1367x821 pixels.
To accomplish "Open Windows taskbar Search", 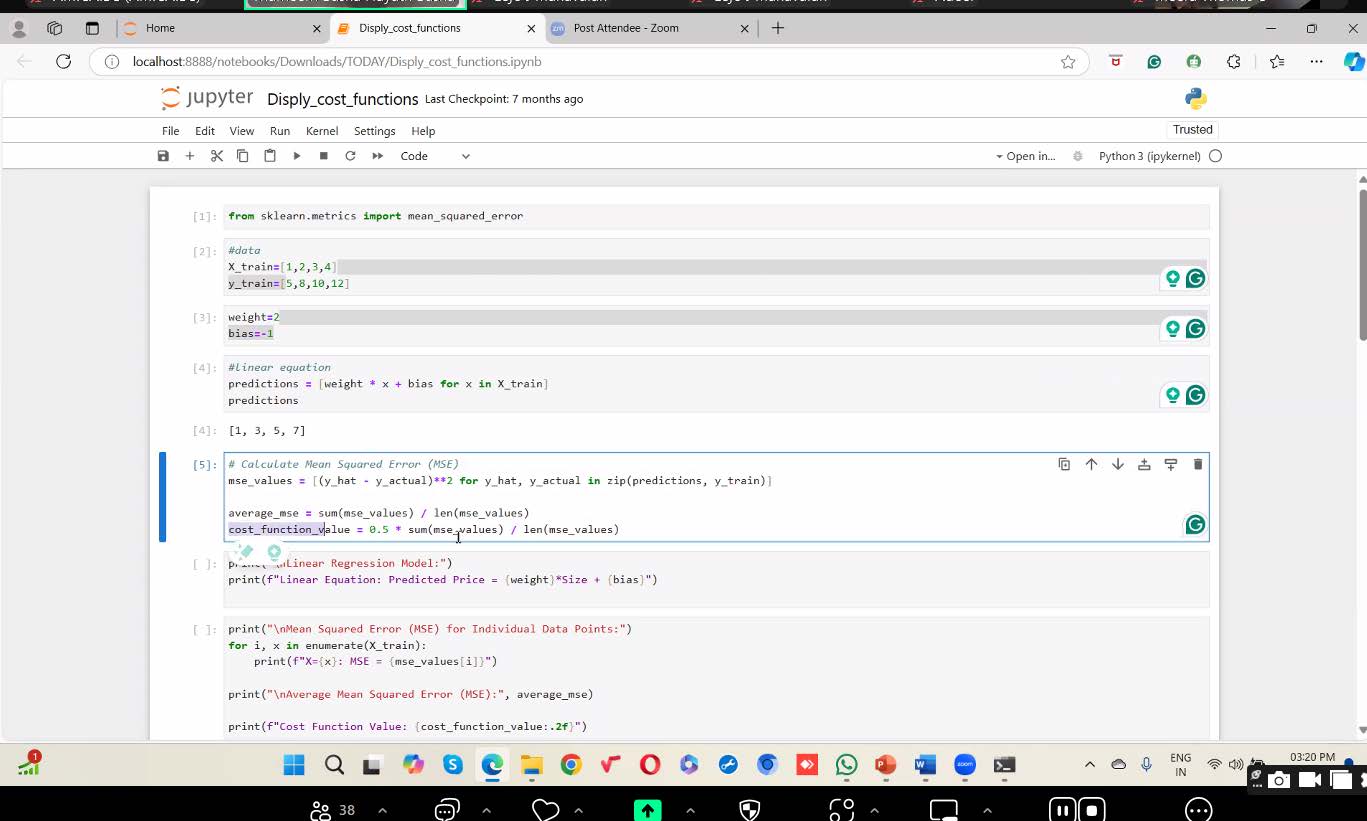I will click(334, 765).
